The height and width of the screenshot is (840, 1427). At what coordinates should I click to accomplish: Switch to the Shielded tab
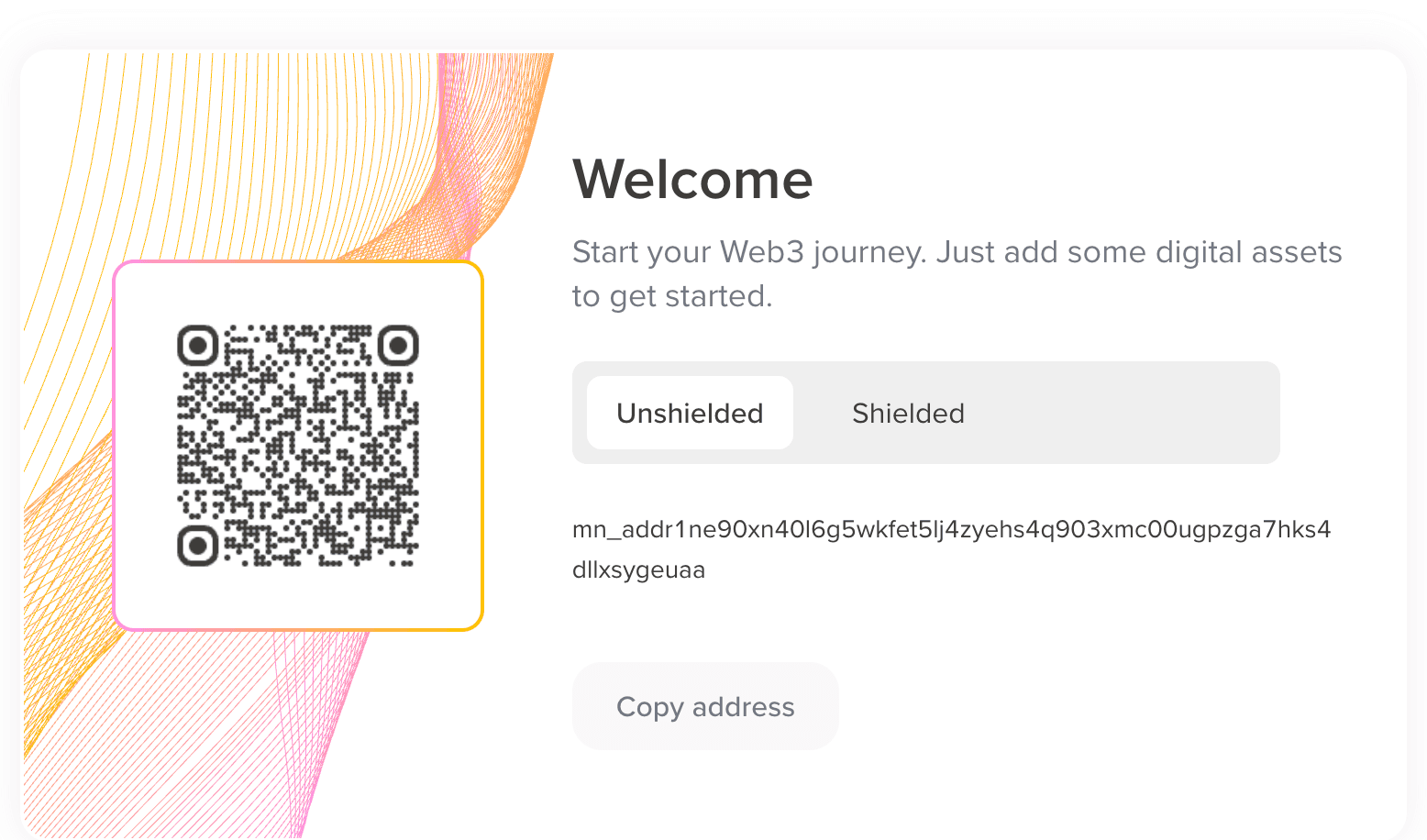(908, 414)
